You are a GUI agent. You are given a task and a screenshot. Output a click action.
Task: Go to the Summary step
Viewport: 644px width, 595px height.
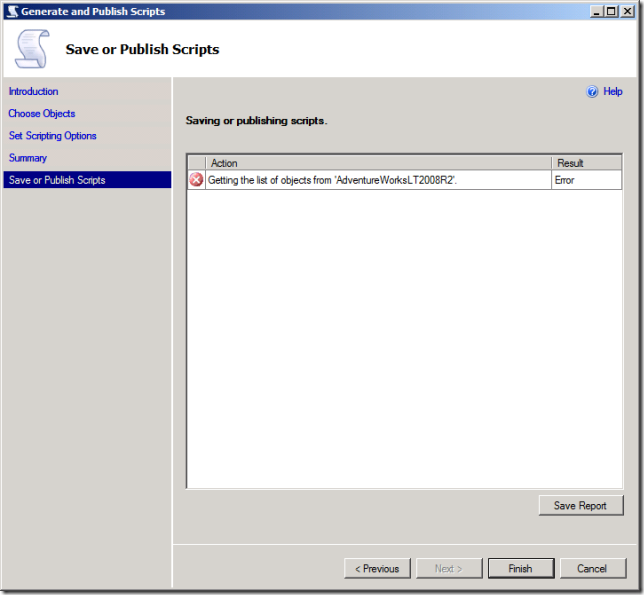coord(28,158)
